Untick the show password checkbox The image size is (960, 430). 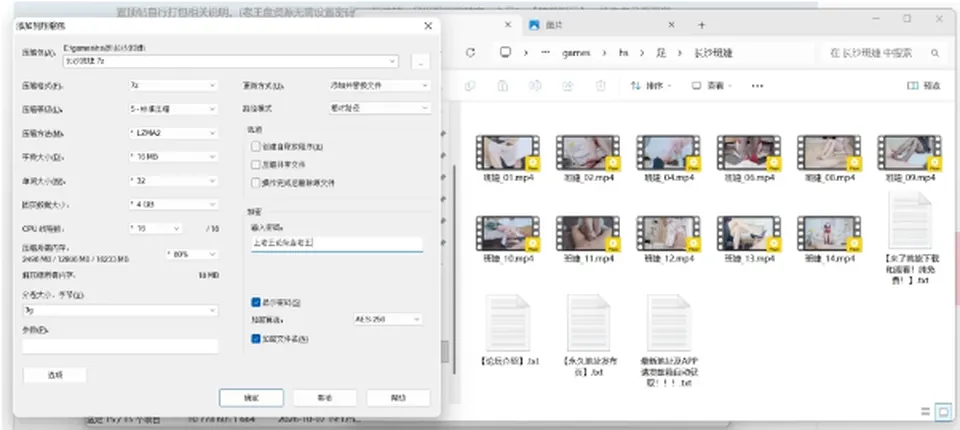pyautogui.click(x=256, y=302)
